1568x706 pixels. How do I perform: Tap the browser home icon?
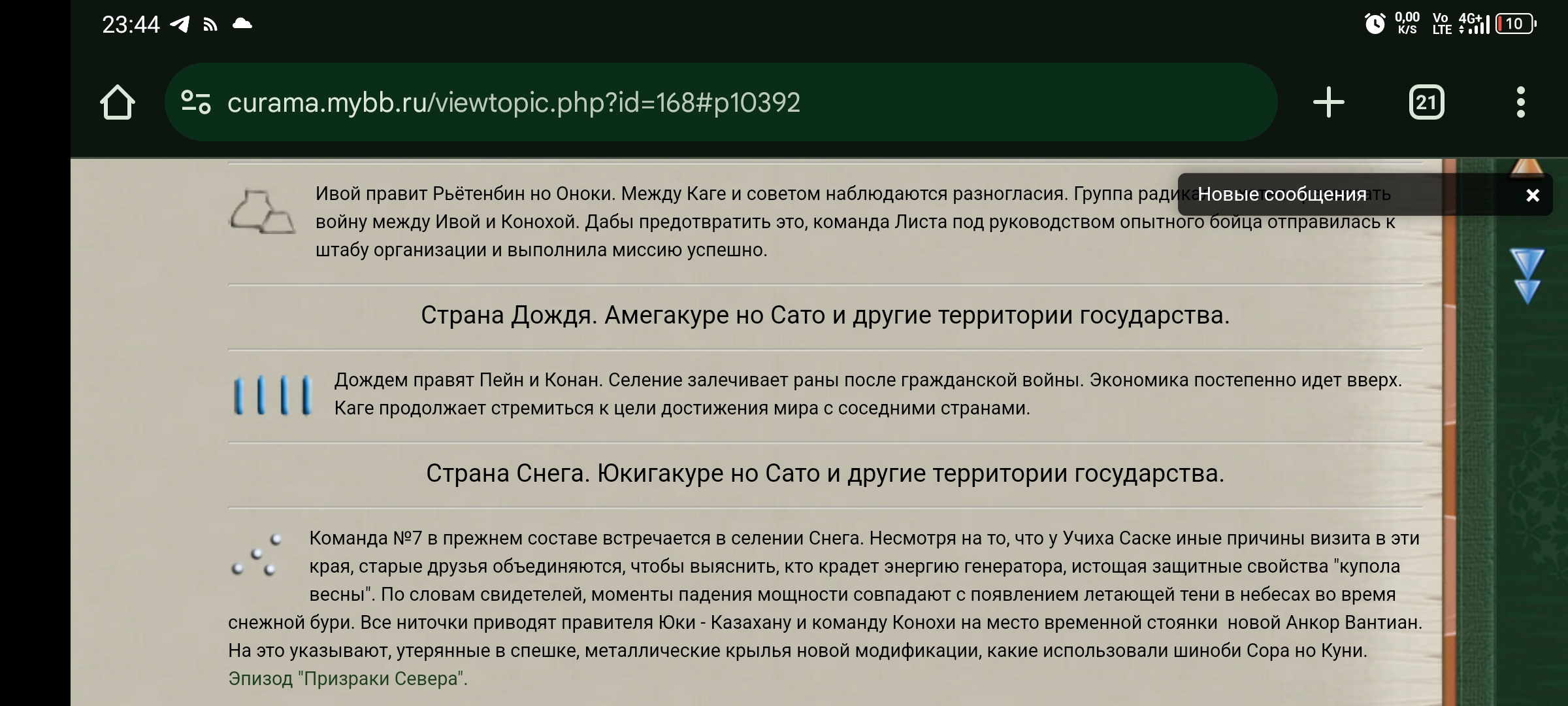[x=118, y=103]
